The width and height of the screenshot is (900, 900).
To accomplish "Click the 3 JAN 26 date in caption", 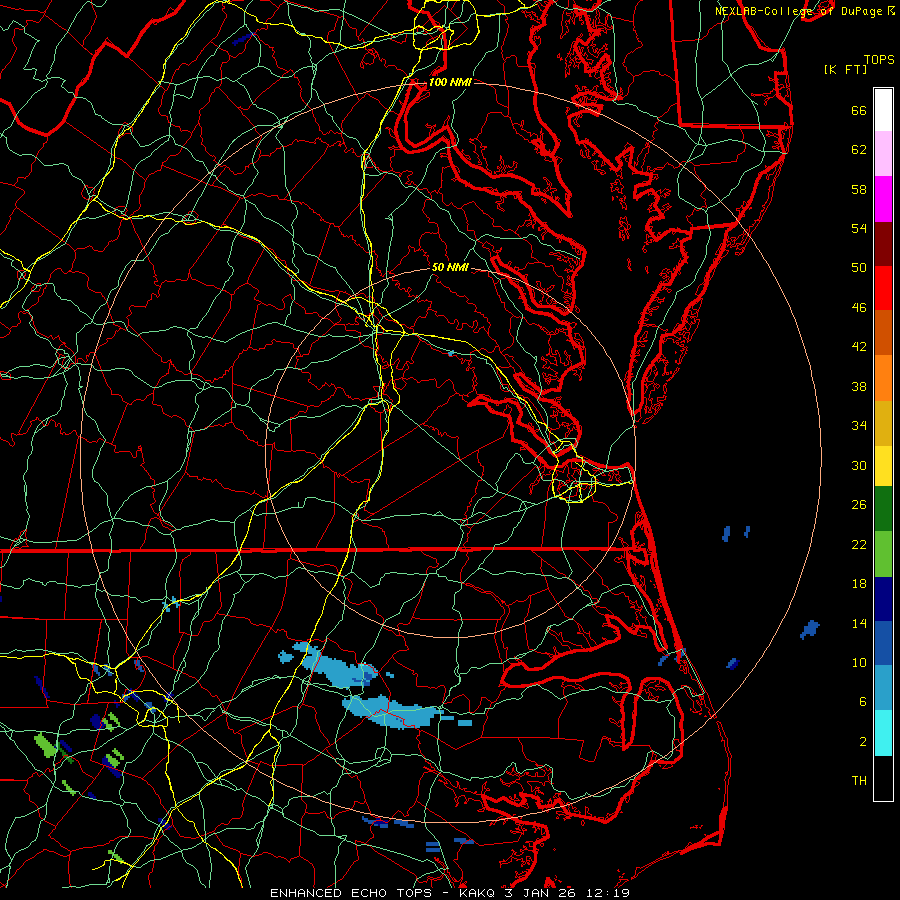I will (x=542, y=893).
